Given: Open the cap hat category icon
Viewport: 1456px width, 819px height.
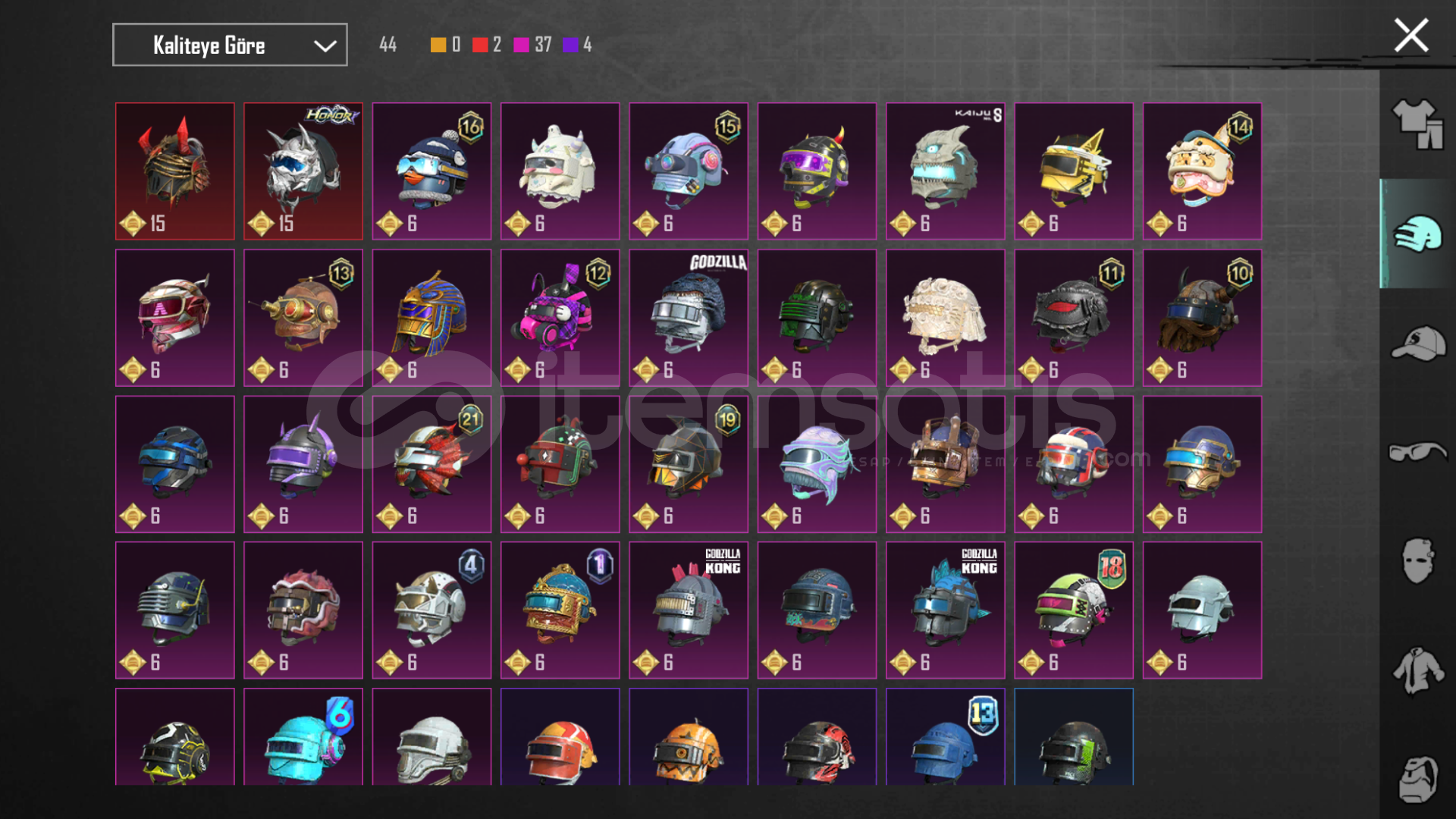Looking at the screenshot, I should coord(1417,344).
